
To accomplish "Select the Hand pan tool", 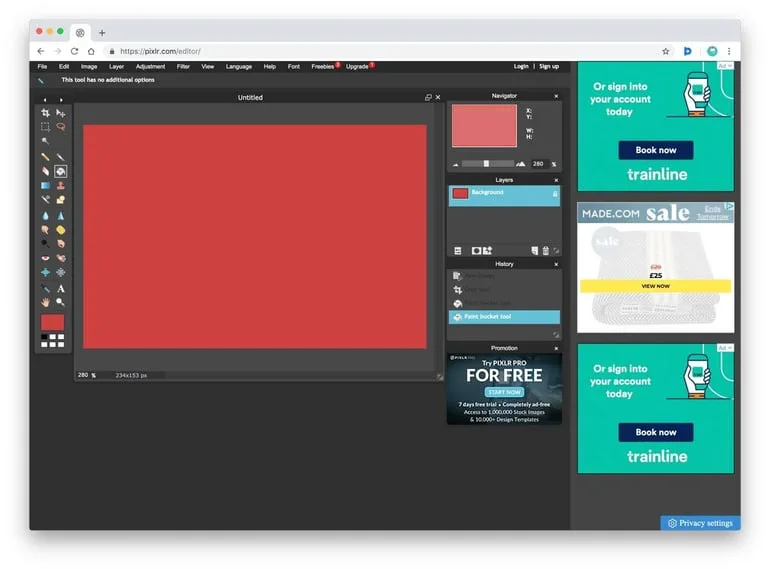I will click(45, 302).
